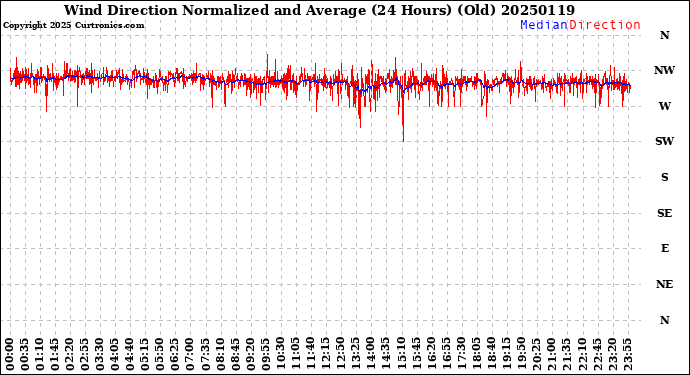Click the 23:20 time label

click(612, 354)
